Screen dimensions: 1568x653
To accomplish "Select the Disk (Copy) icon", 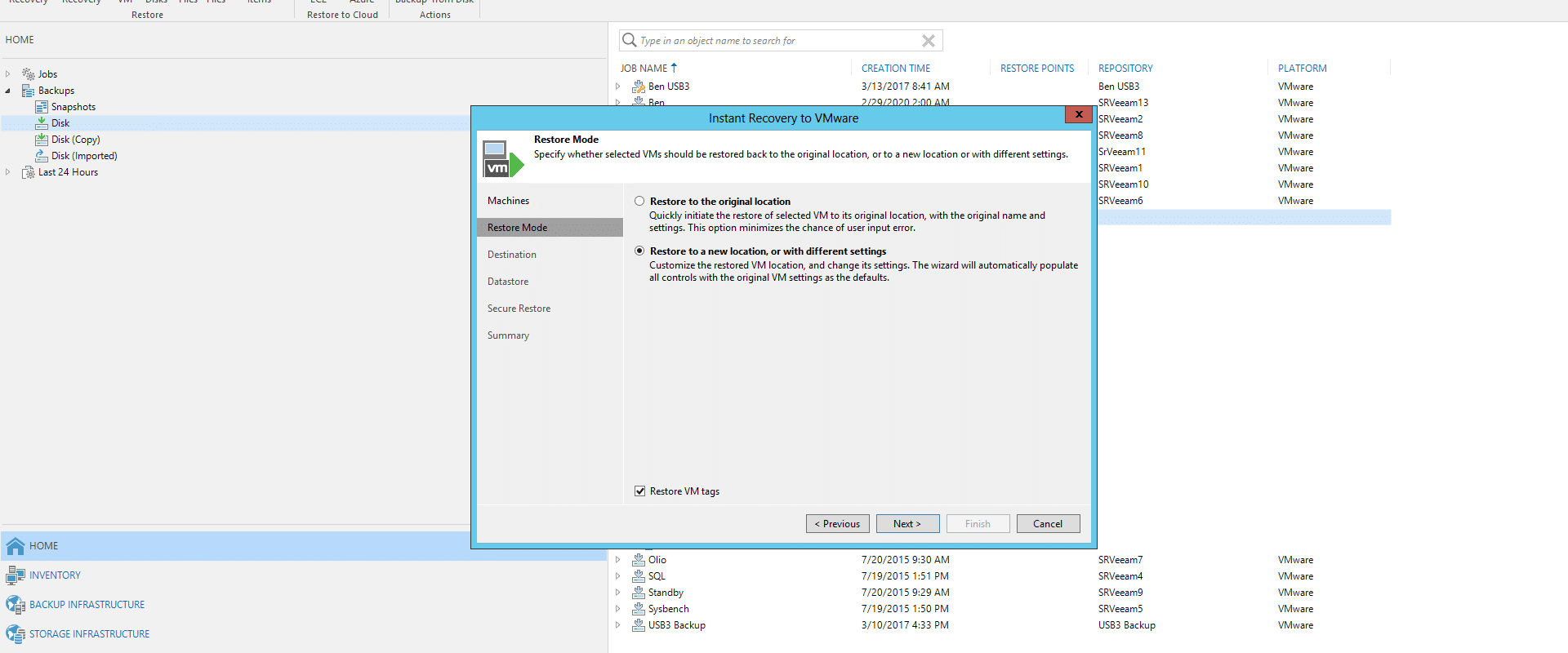I will (x=42, y=140).
